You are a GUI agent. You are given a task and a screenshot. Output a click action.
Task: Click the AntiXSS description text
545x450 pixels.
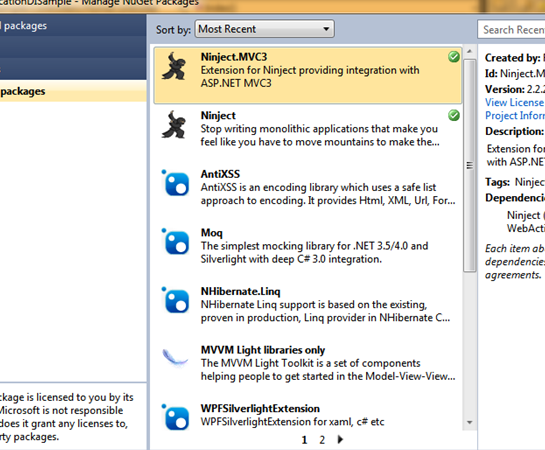328,194
